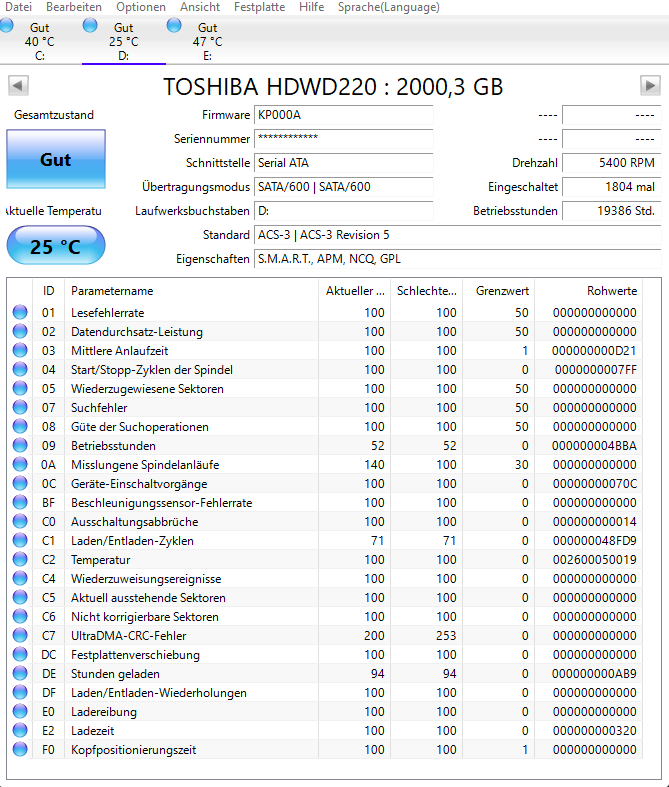Open the Ansicht menu
The width and height of the screenshot is (669, 787).
click(x=200, y=7)
